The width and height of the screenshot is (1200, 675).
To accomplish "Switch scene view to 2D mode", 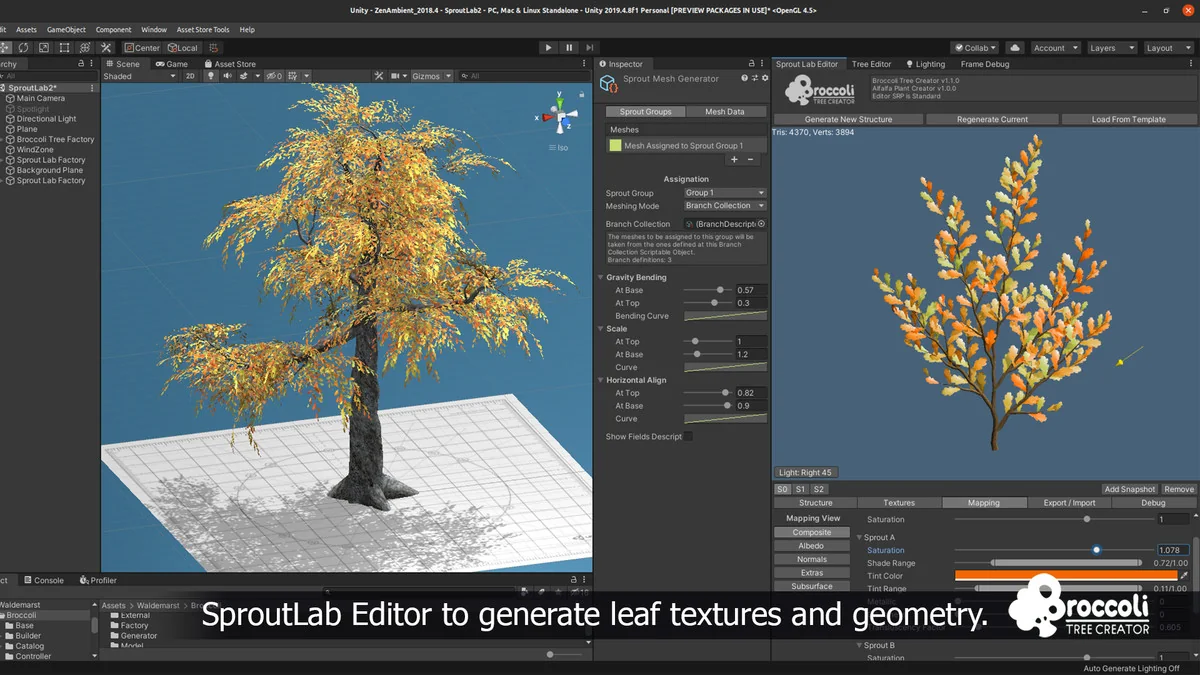I will [x=191, y=76].
